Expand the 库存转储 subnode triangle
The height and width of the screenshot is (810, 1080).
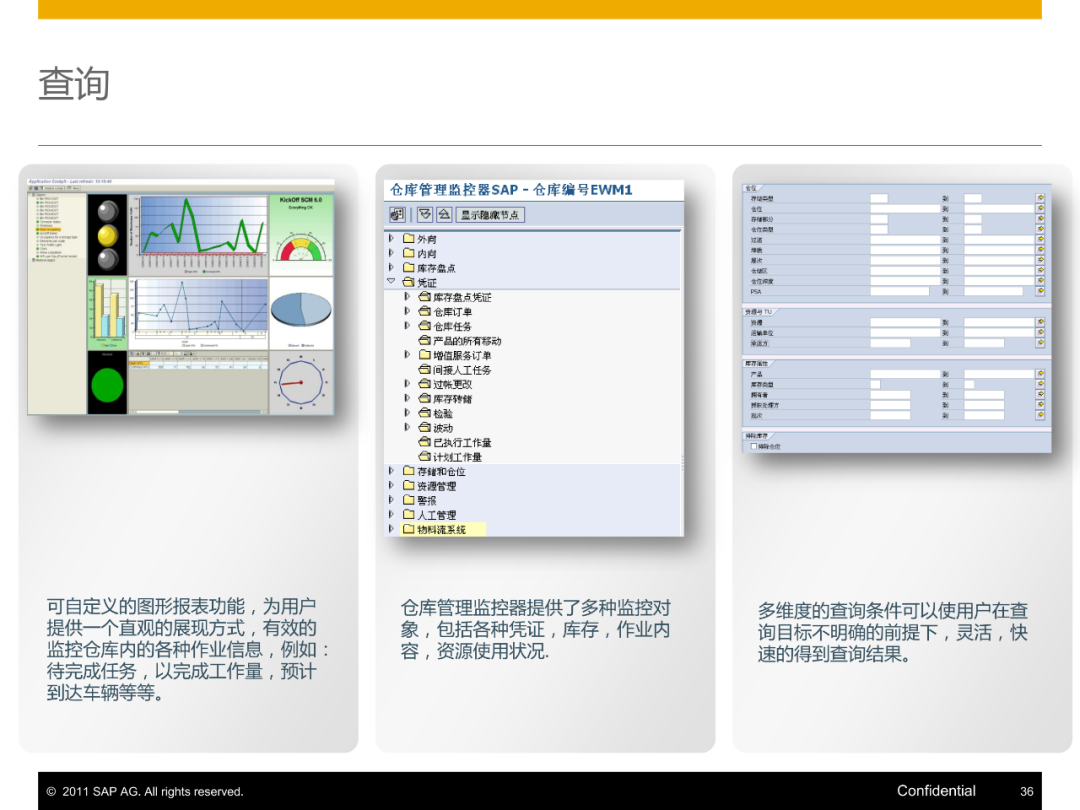(407, 397)
